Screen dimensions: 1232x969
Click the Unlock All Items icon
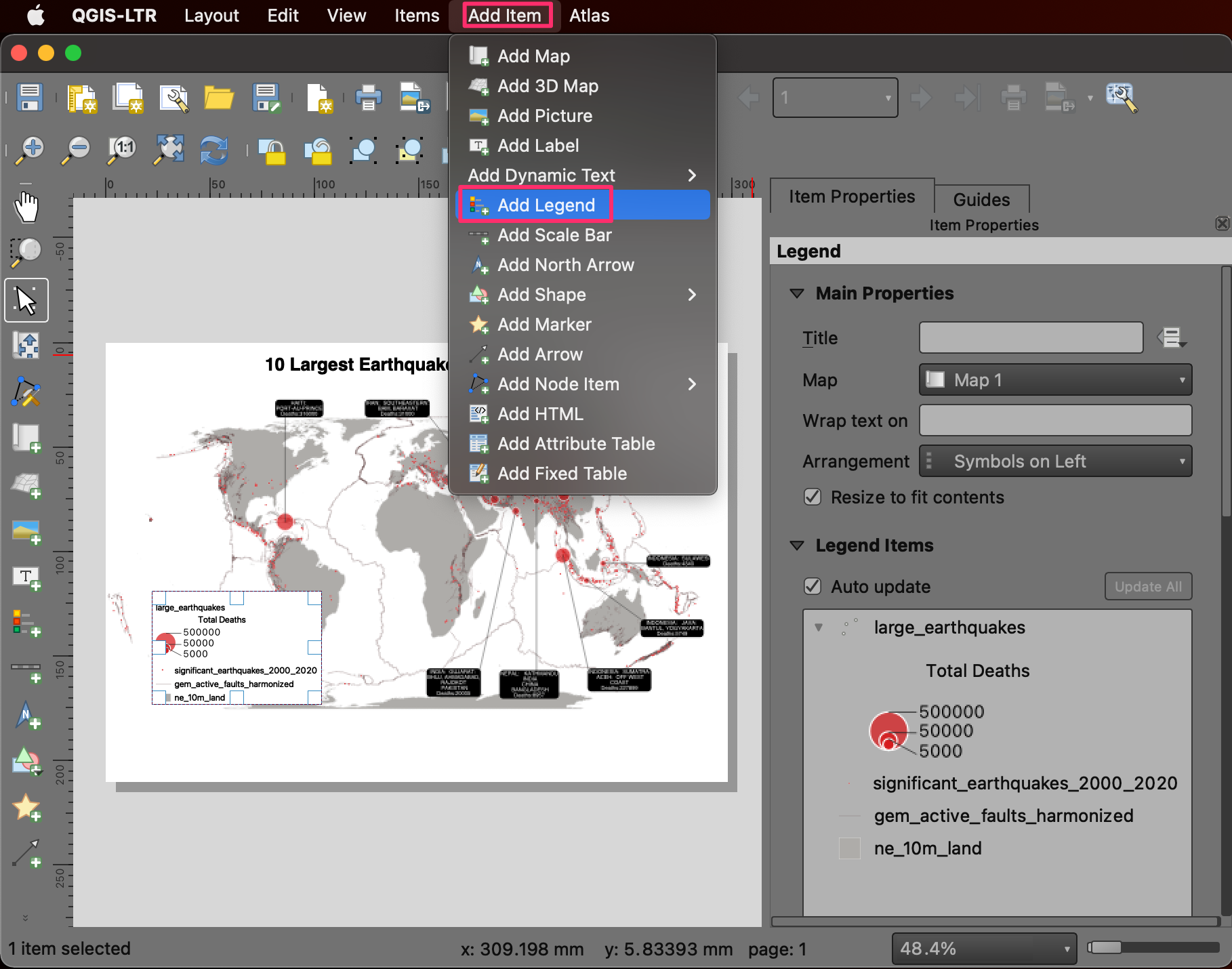(319, 150)
